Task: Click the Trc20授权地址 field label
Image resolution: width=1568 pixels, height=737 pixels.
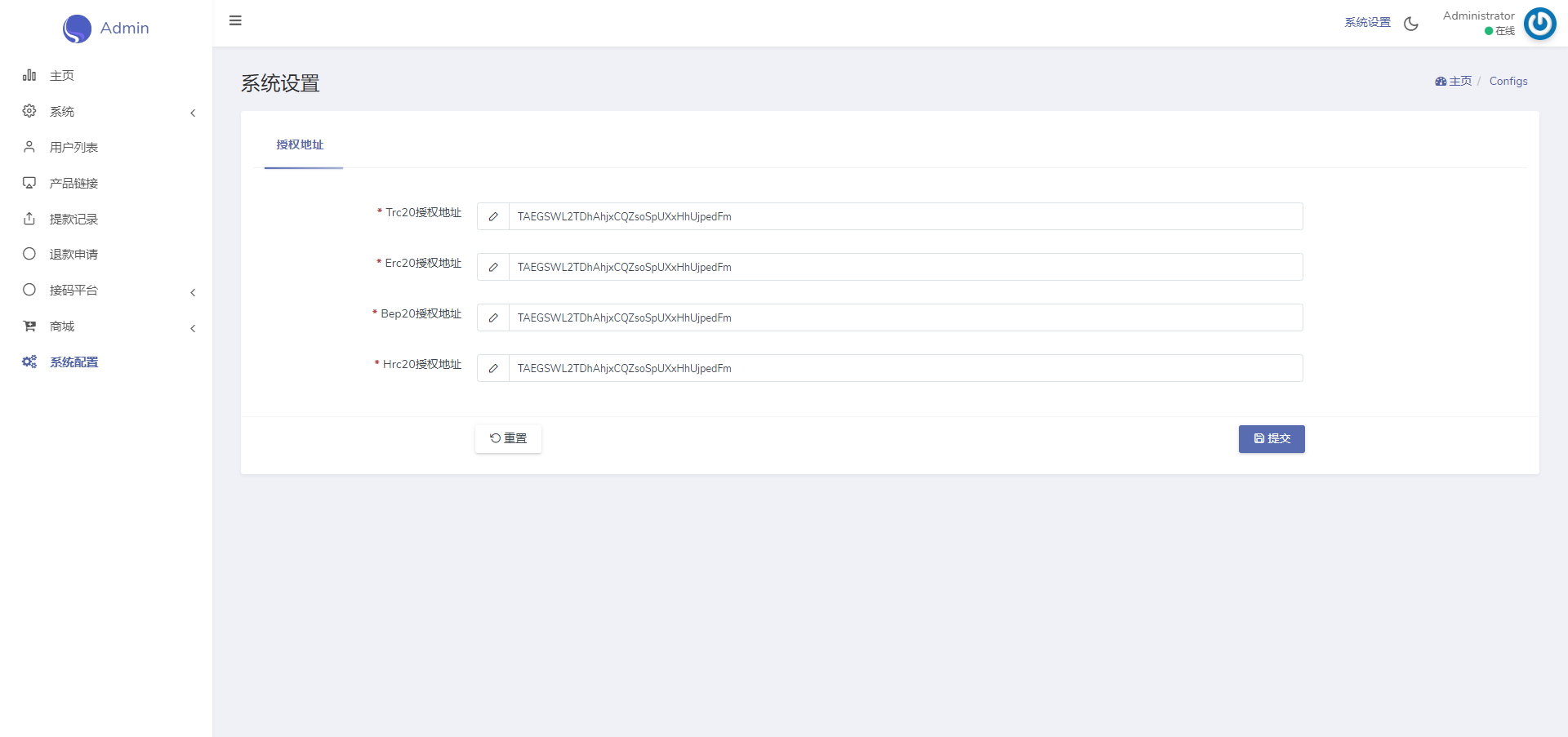Action: click(423, 212)
